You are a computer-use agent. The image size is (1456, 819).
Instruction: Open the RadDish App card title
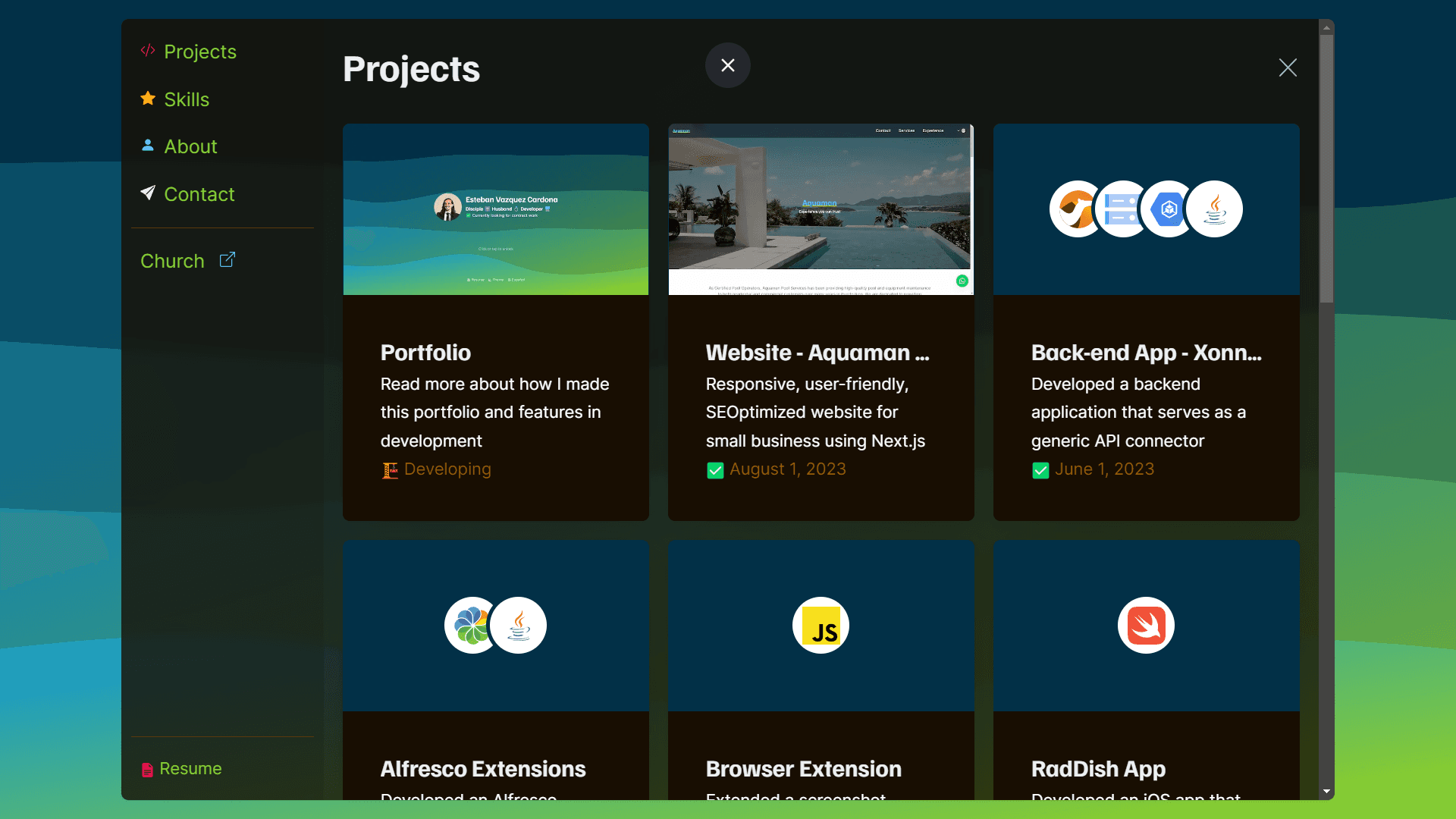[1098, 769]
